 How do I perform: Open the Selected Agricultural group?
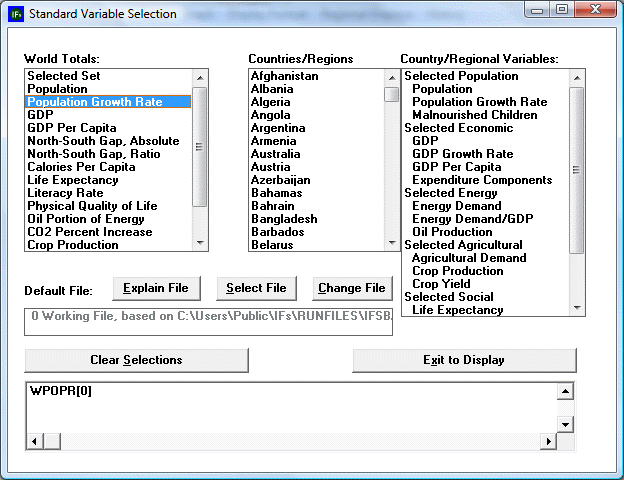click(x=463, y=245)
